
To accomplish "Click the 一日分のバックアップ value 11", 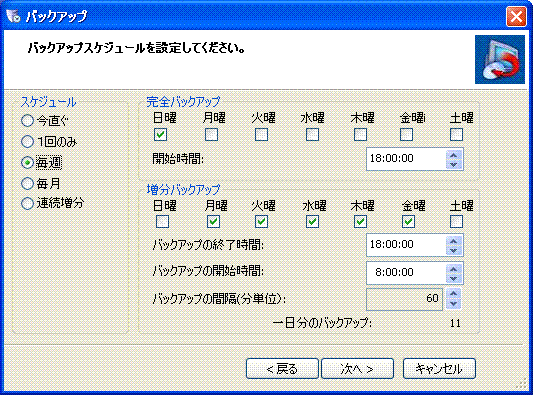I will 455,323.
